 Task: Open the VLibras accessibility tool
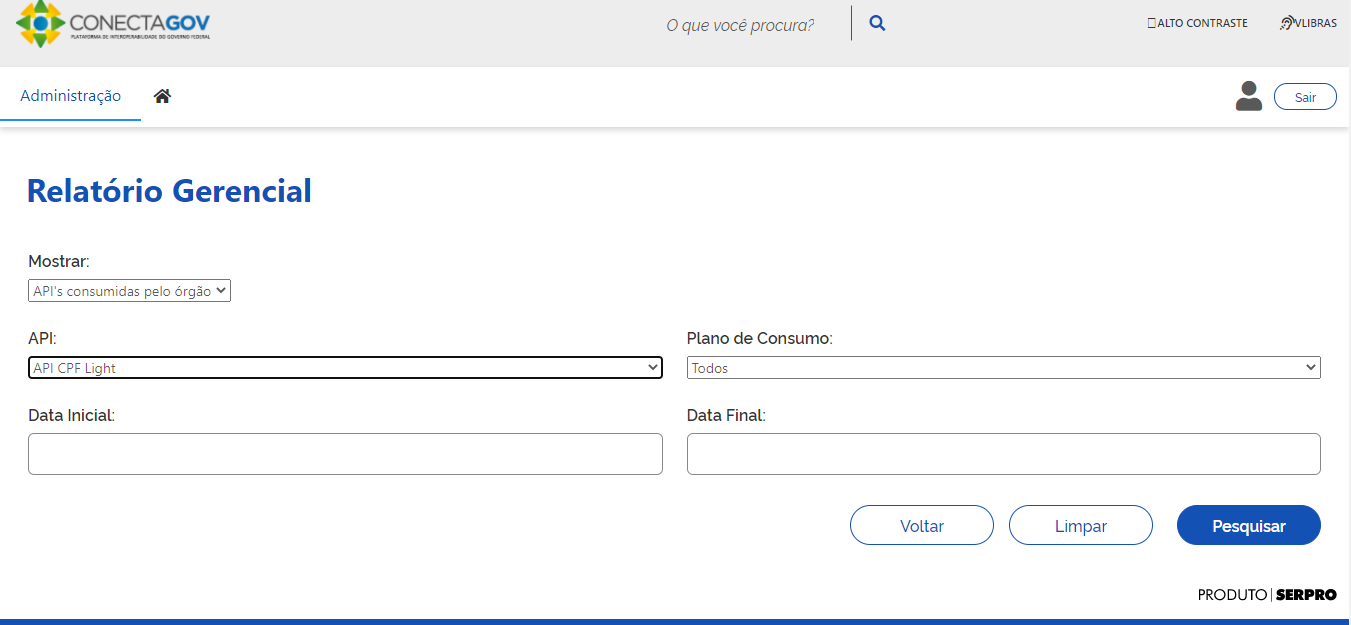coord(1307,22)
